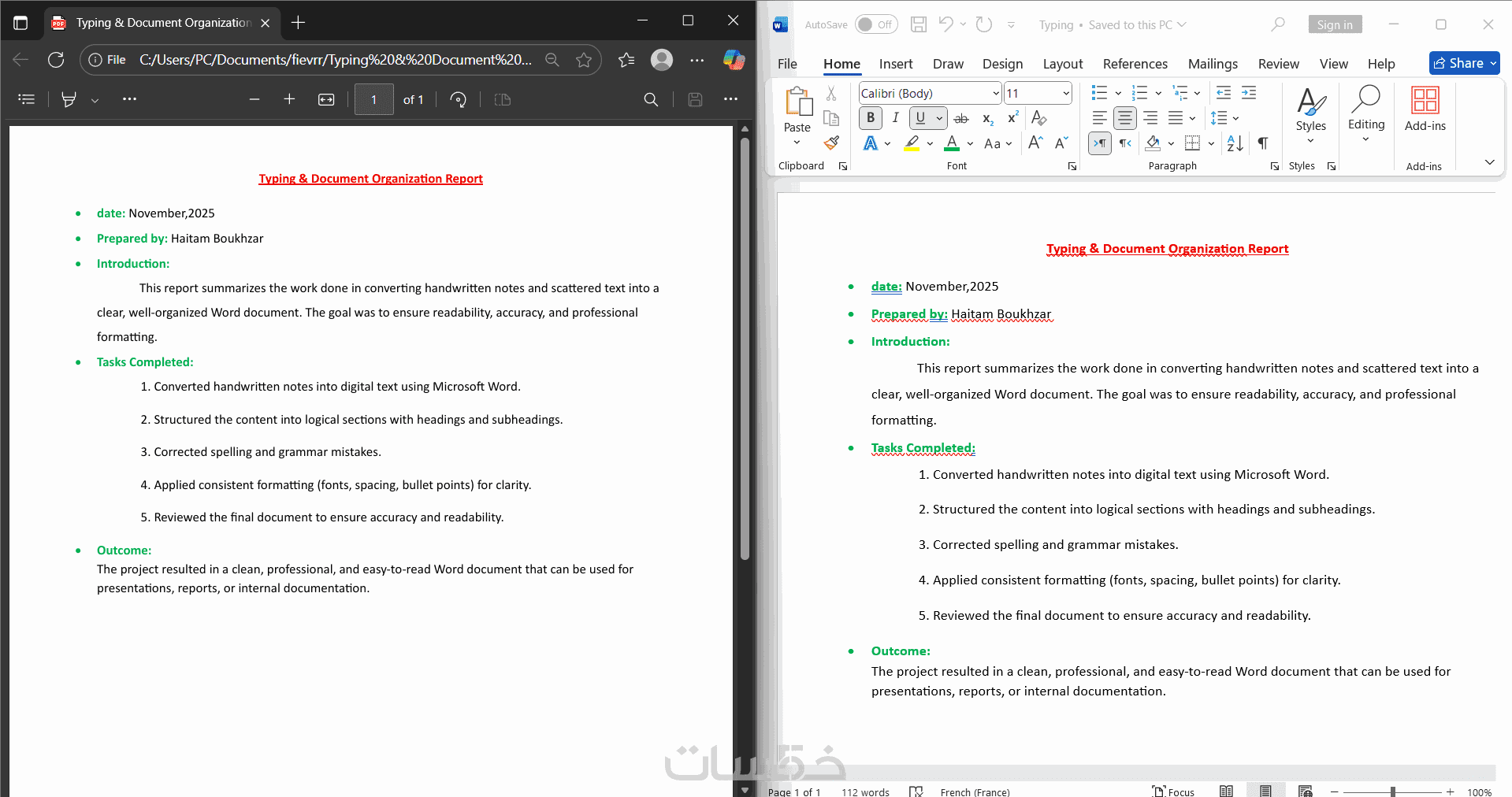Toggle AutoSave switch in Word
1512x797 pixels.
pyautogui.click(x=876, y=24)
